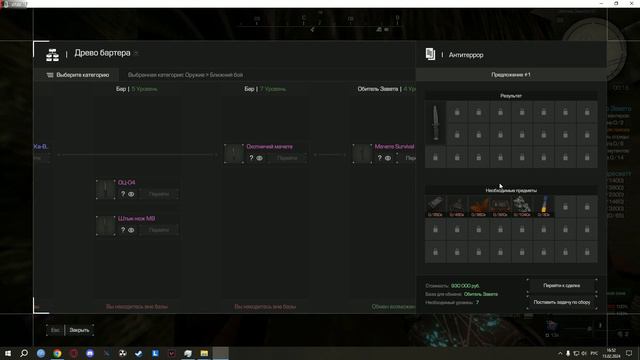Open the Windows notification center
Screen dimensions: 640x360
tap(629, 353)
